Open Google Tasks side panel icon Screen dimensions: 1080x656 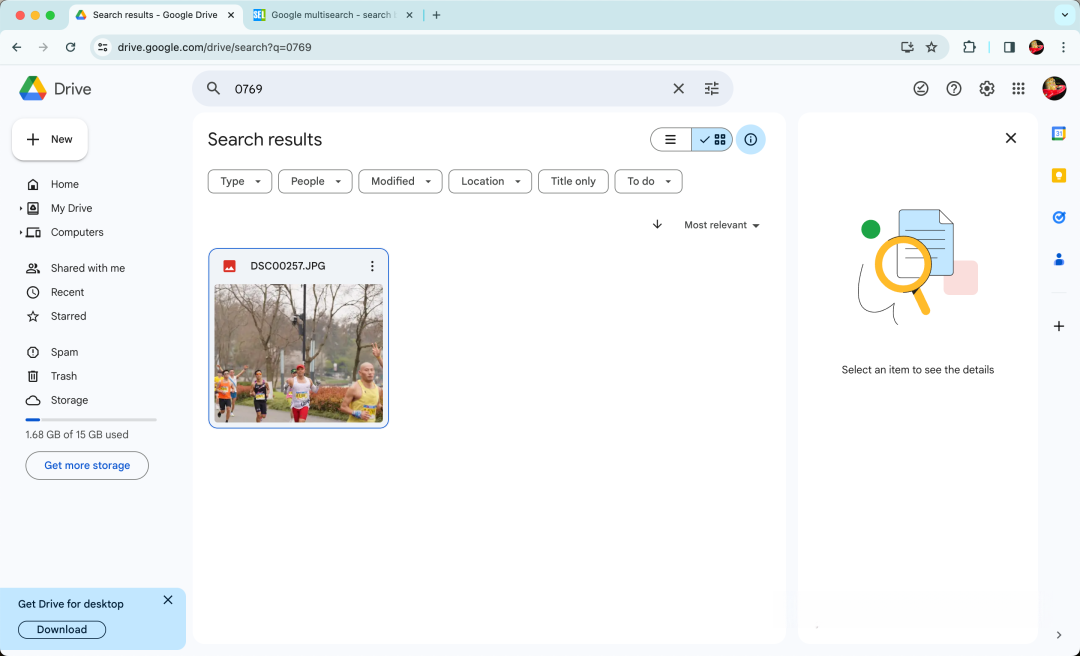[1059, 218]
